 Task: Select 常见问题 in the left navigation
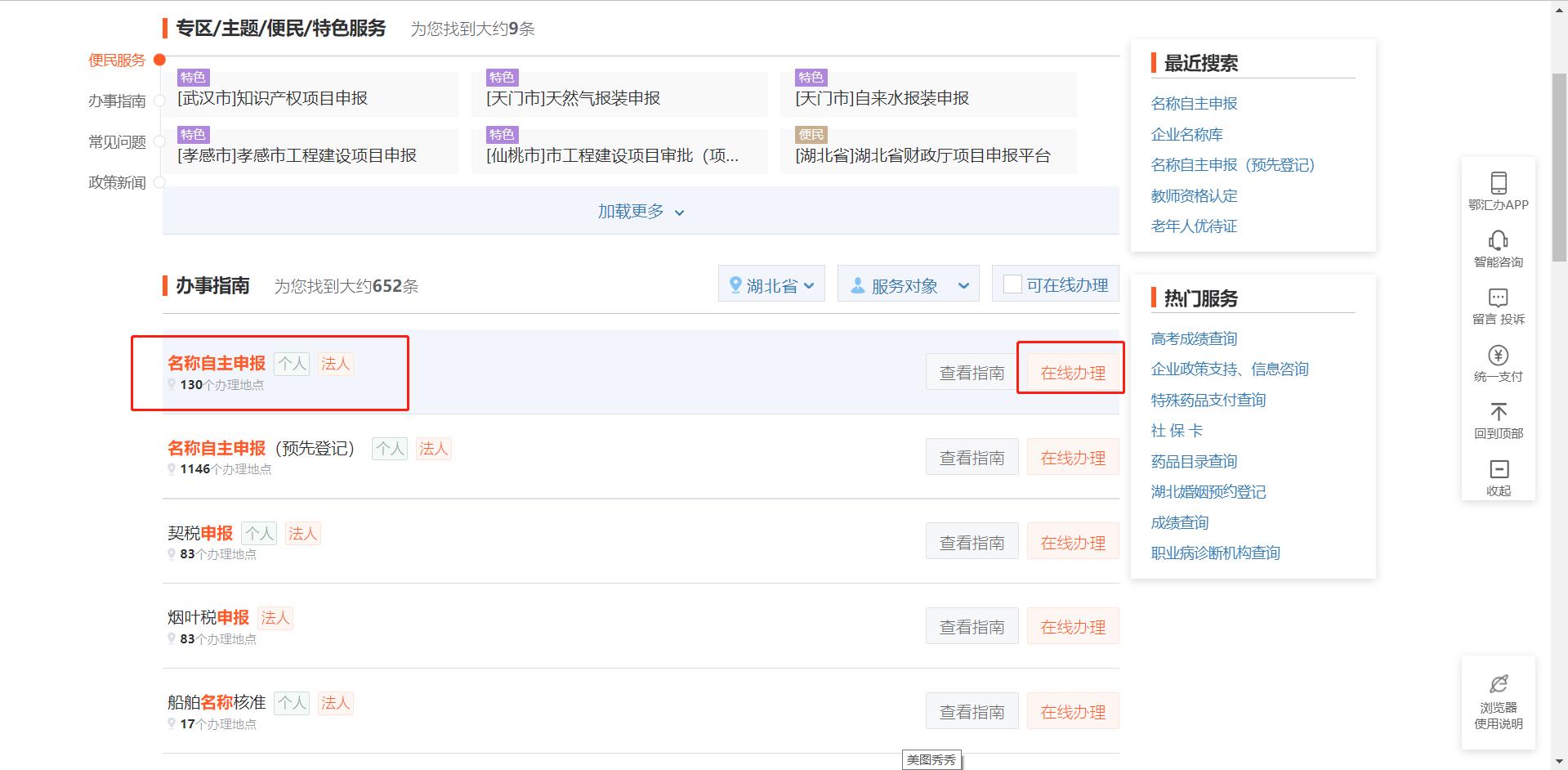119,141
